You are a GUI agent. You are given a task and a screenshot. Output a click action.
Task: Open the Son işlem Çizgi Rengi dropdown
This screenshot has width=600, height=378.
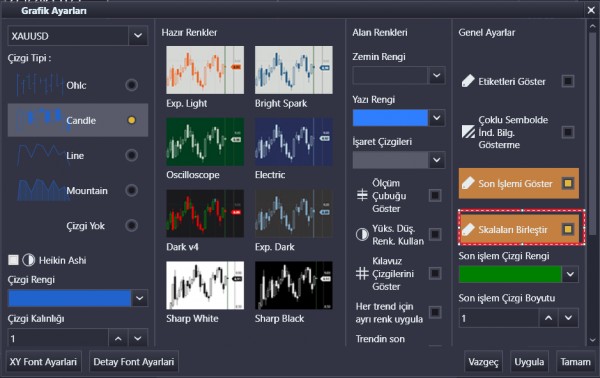[570, 274]
